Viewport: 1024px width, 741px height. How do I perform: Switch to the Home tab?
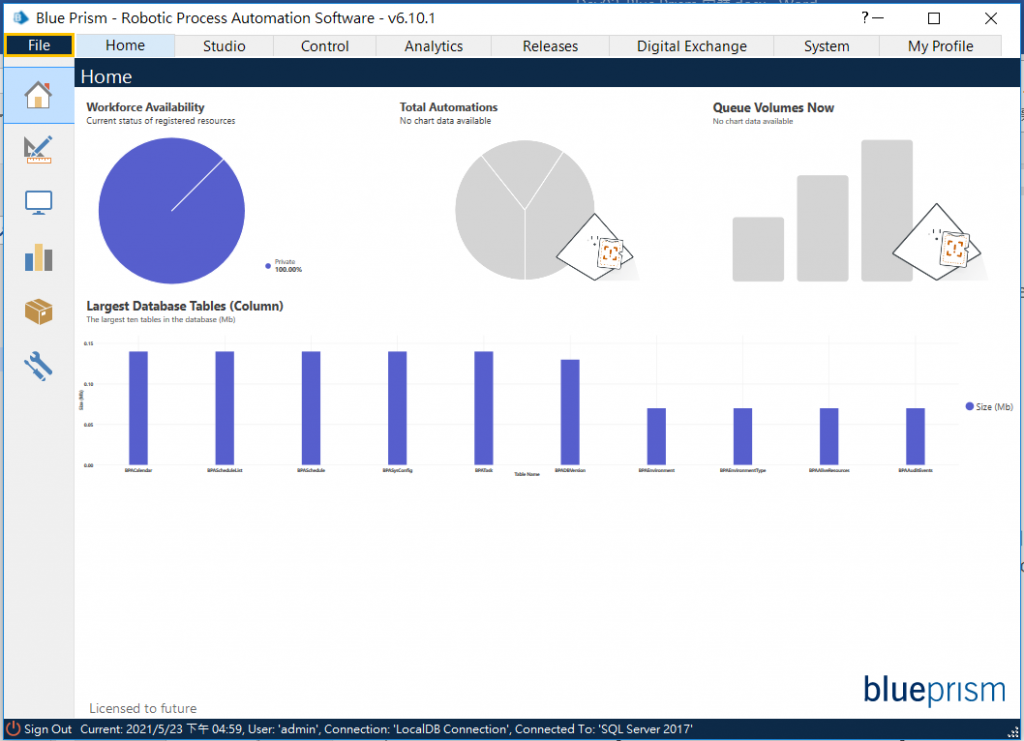(125, 45)
